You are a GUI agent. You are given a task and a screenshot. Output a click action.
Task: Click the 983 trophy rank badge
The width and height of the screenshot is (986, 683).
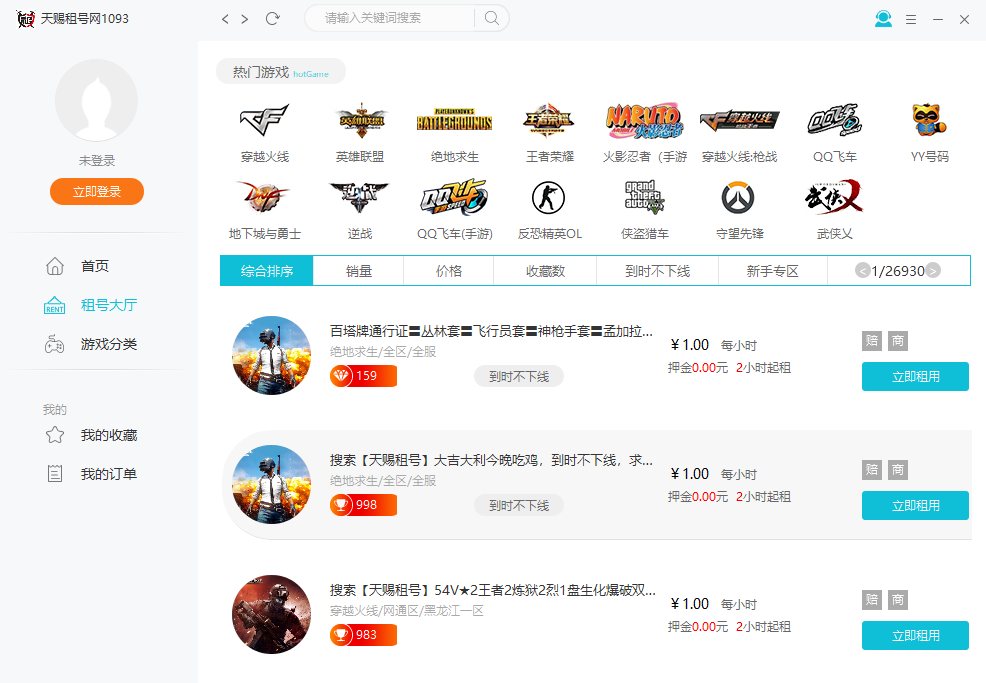[x=363, y=635]
